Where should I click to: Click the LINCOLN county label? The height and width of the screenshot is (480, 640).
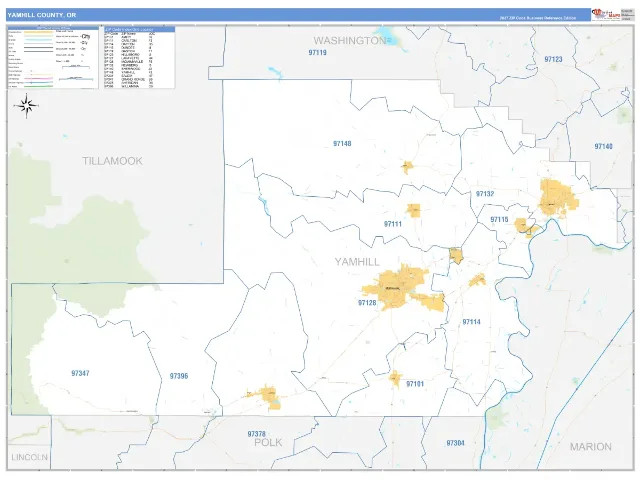(29, 457)
